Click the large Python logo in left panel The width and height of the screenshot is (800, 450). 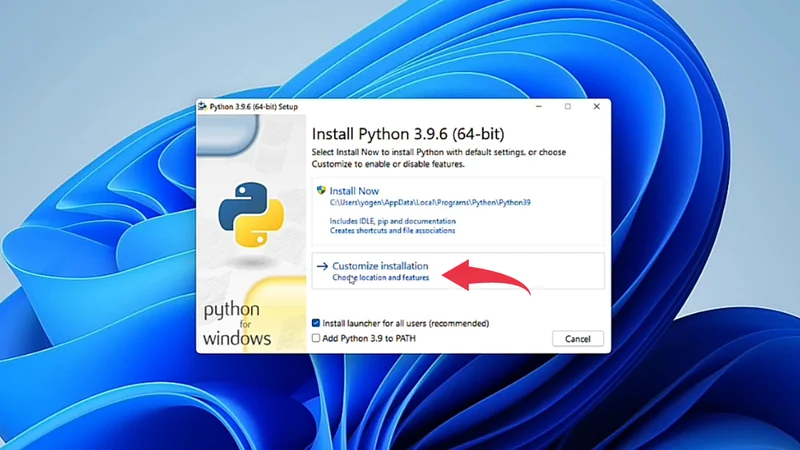[251, 214]
